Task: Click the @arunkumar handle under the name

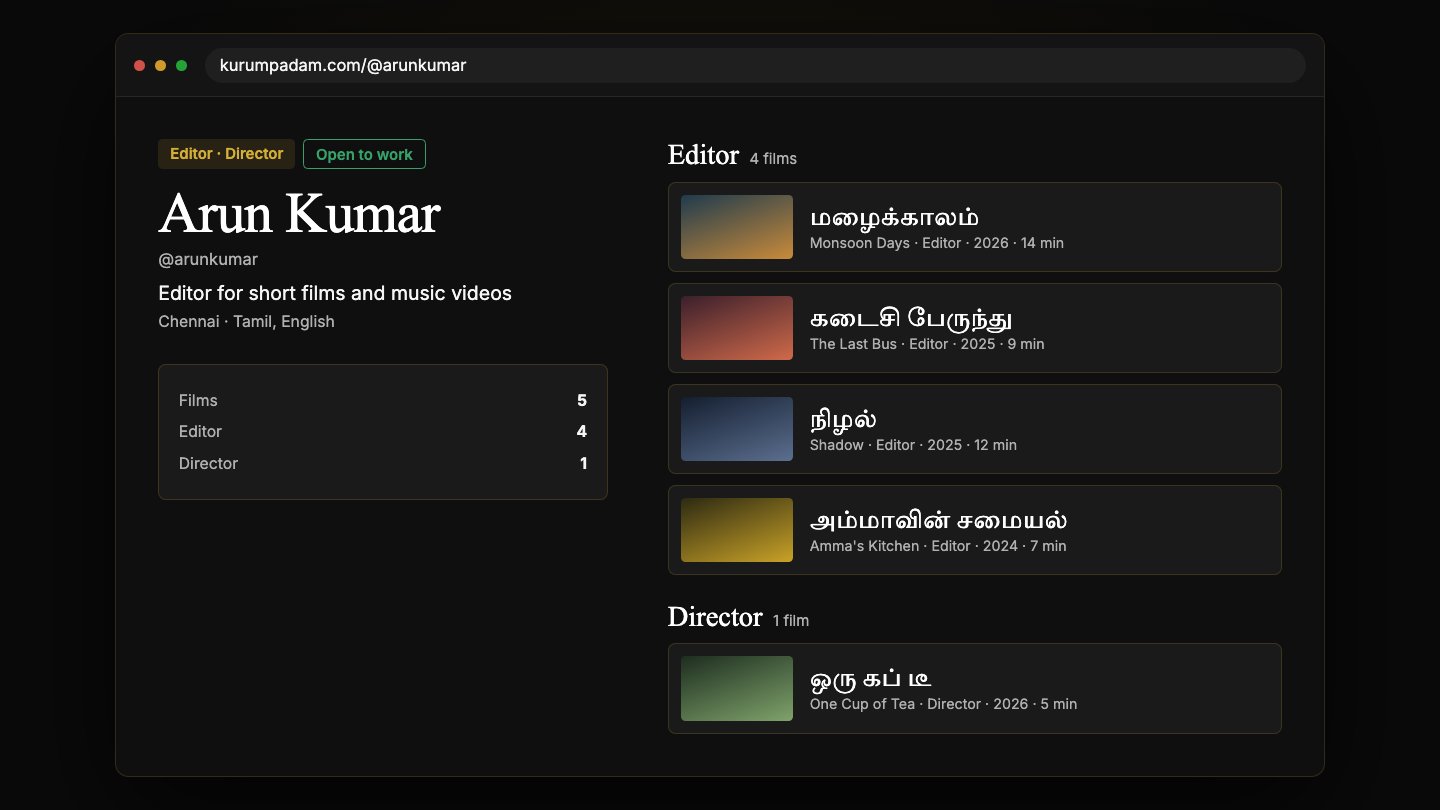Action: pyautogui.click(x=208, y=259)
